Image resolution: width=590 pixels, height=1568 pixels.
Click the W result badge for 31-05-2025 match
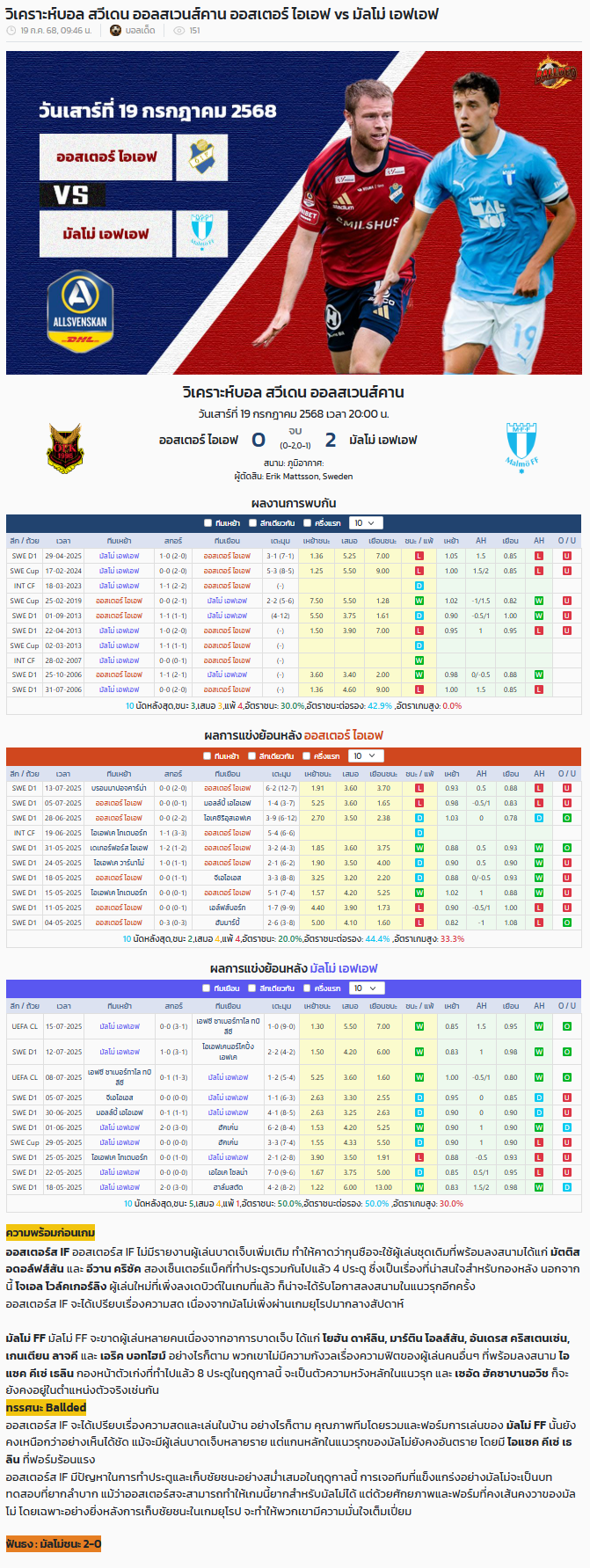coord(419,848)
